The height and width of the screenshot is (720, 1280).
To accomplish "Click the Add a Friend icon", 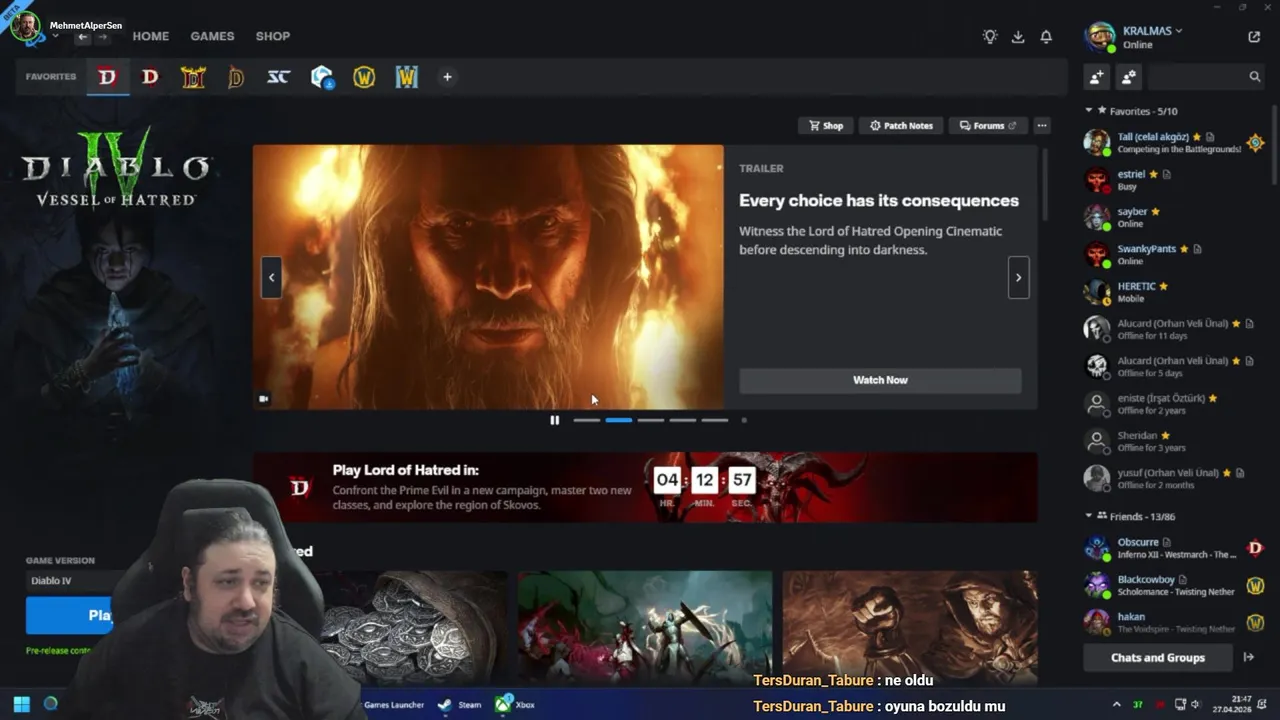I will [1097, 77].
